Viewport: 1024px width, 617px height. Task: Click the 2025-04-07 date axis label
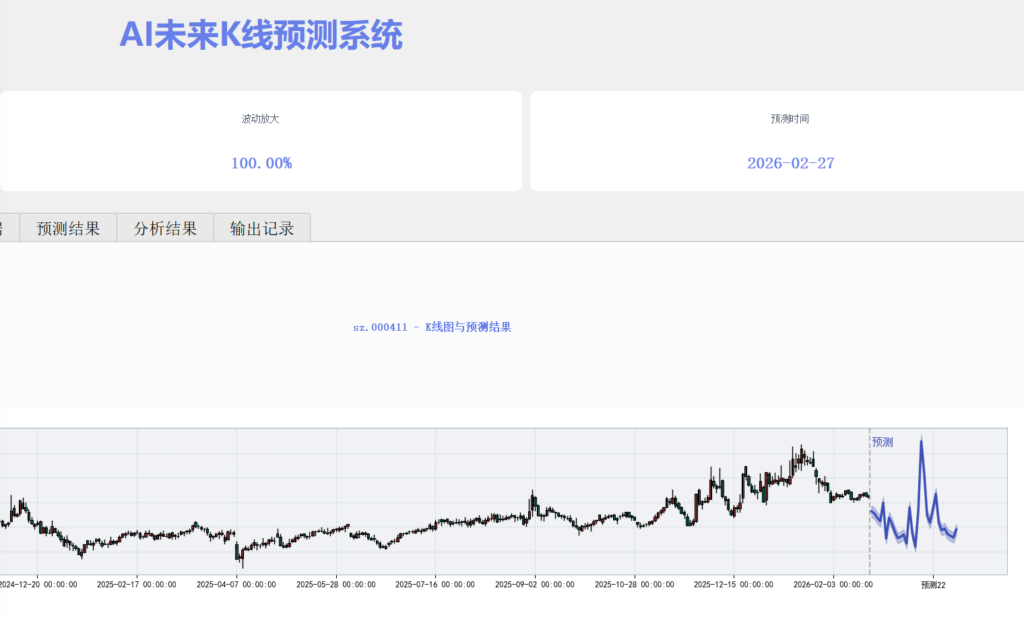coord(236,585)
